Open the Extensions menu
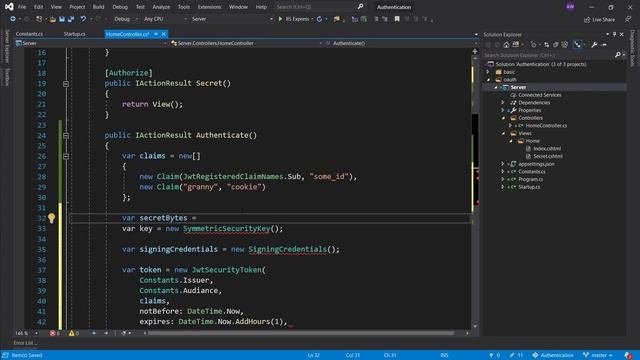 point(209,7)
